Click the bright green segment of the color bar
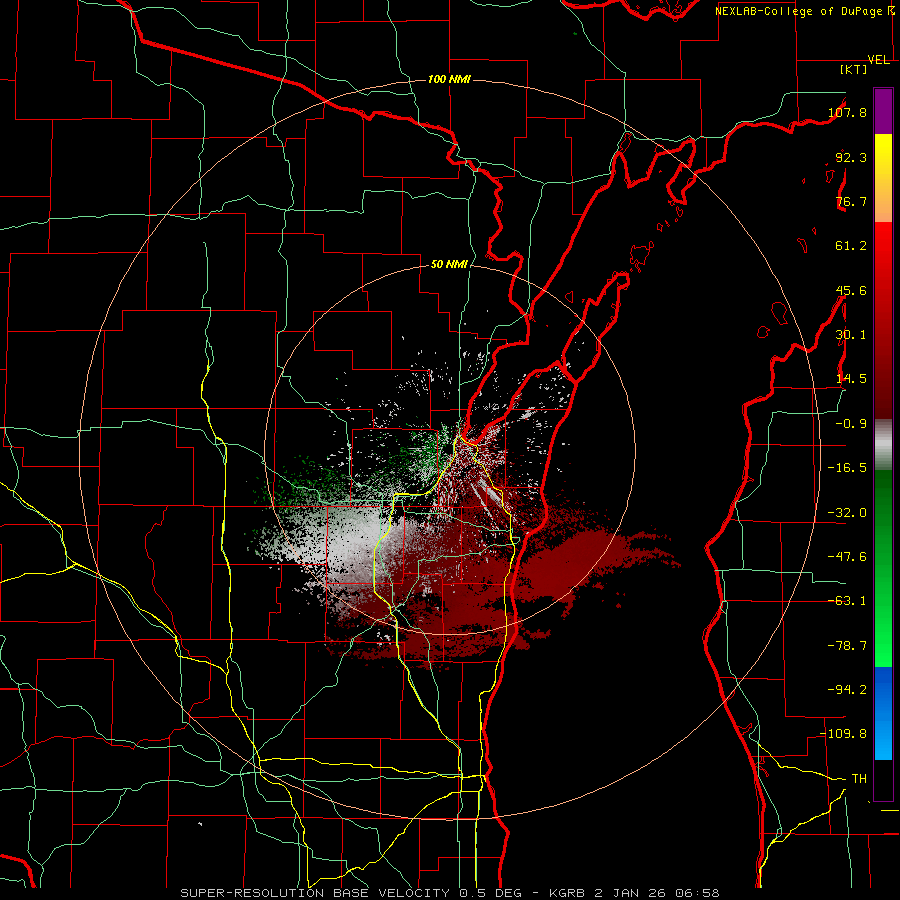 tap(883, 568)
